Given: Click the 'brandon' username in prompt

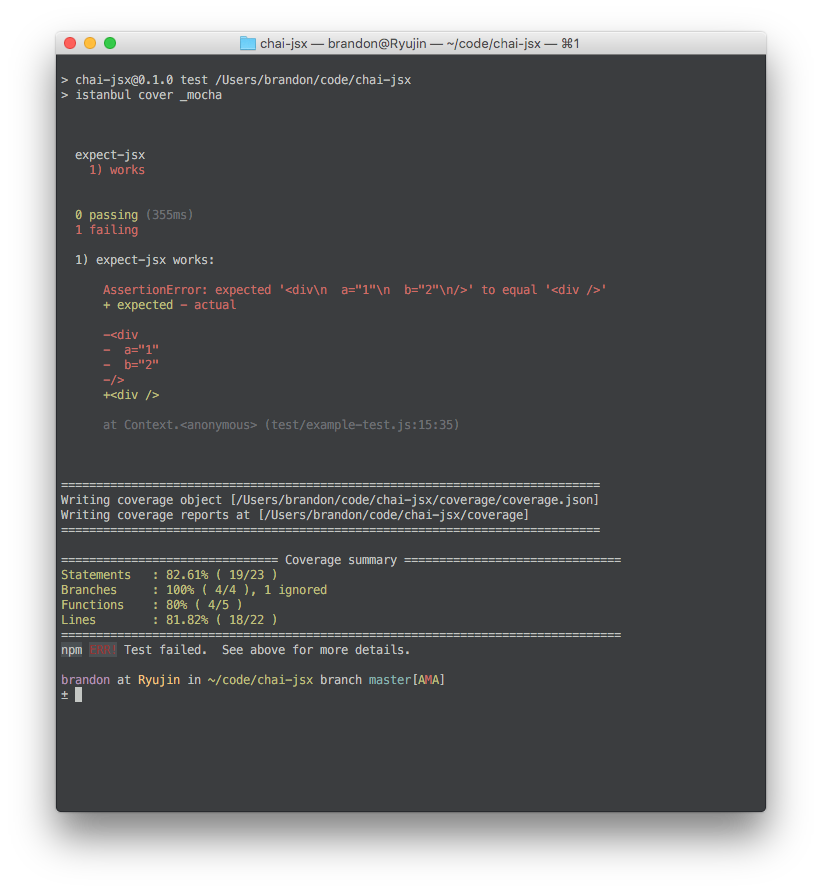Looking at the screenshot, I should coord(85,680).
